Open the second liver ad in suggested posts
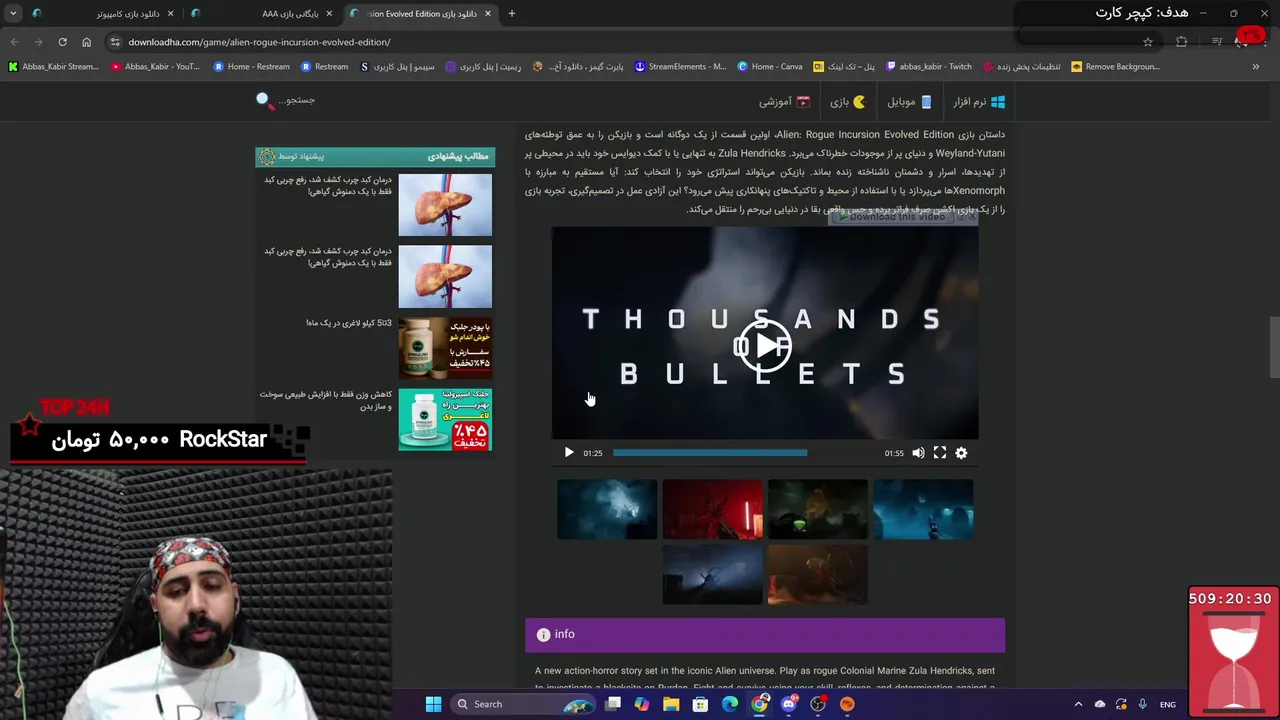Screen dimensions: 1280x720 click(445, 277)
